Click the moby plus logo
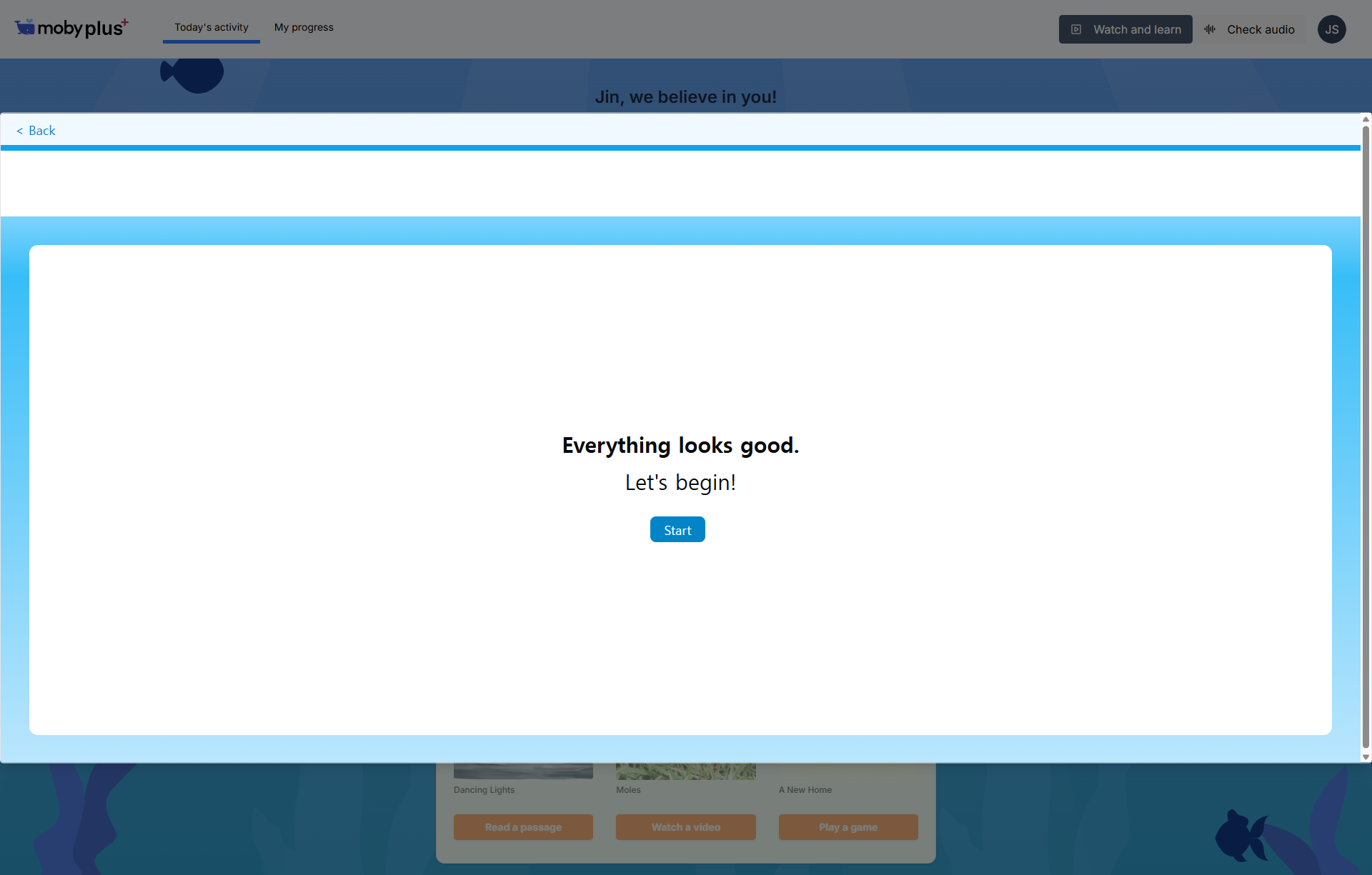The width and height of the screenshot is (1372, 875). coord(71,27)
